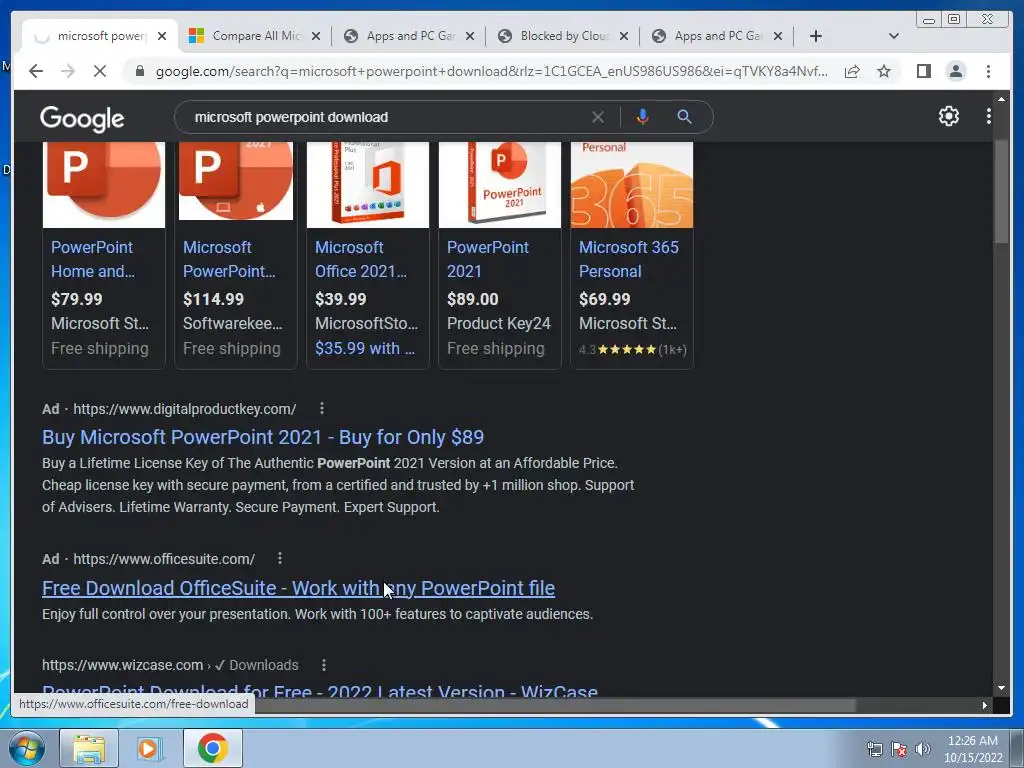Click the scrollbar down arrow

pyautogui.click(x=1001, y=688)
